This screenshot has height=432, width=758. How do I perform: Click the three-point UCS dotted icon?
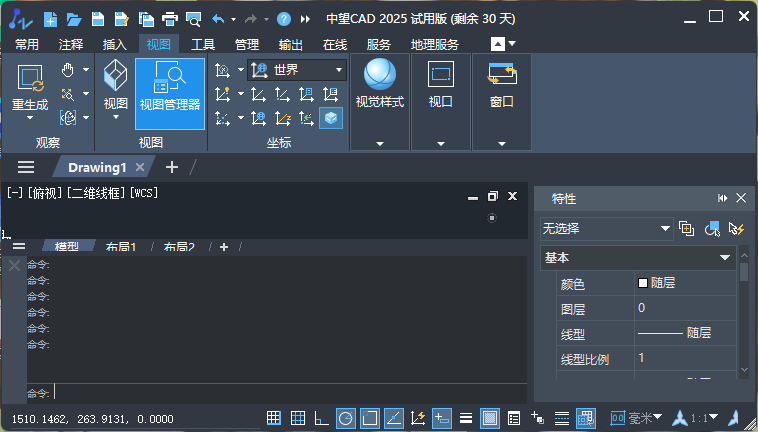(222, 117)
